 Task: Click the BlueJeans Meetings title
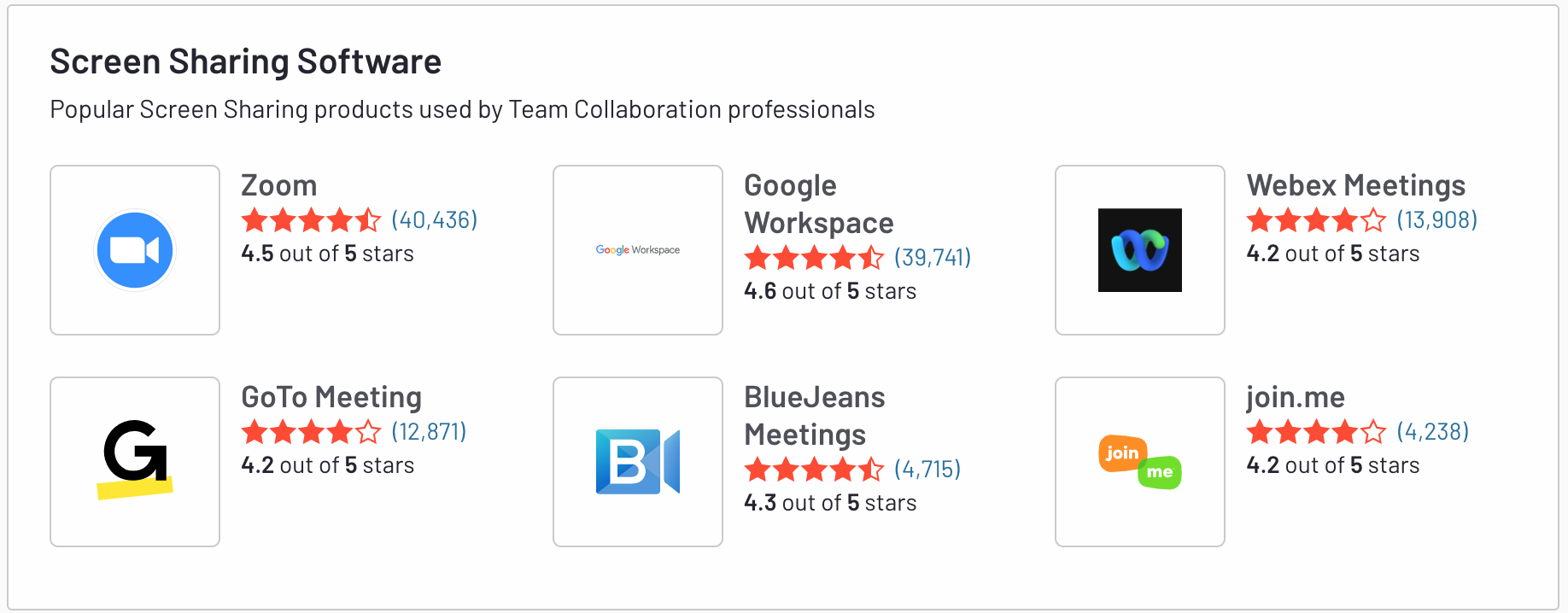point(814,415)
